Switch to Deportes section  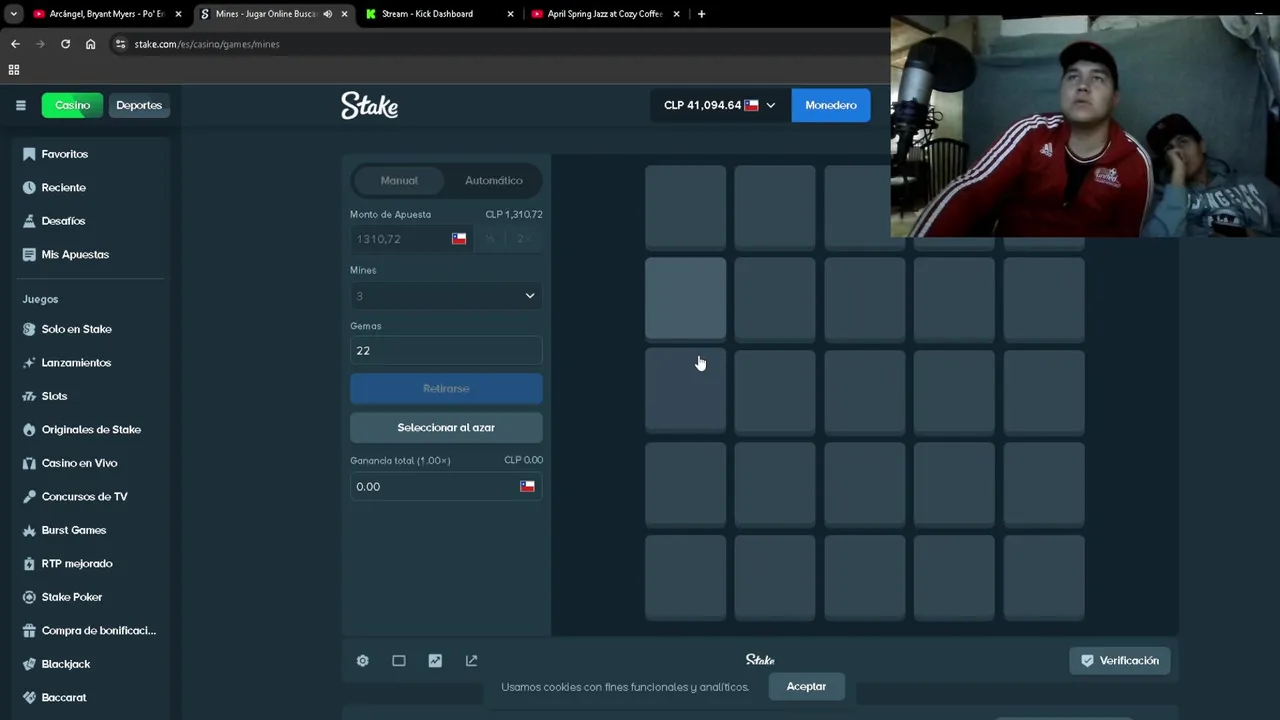(x=139, y=105)
